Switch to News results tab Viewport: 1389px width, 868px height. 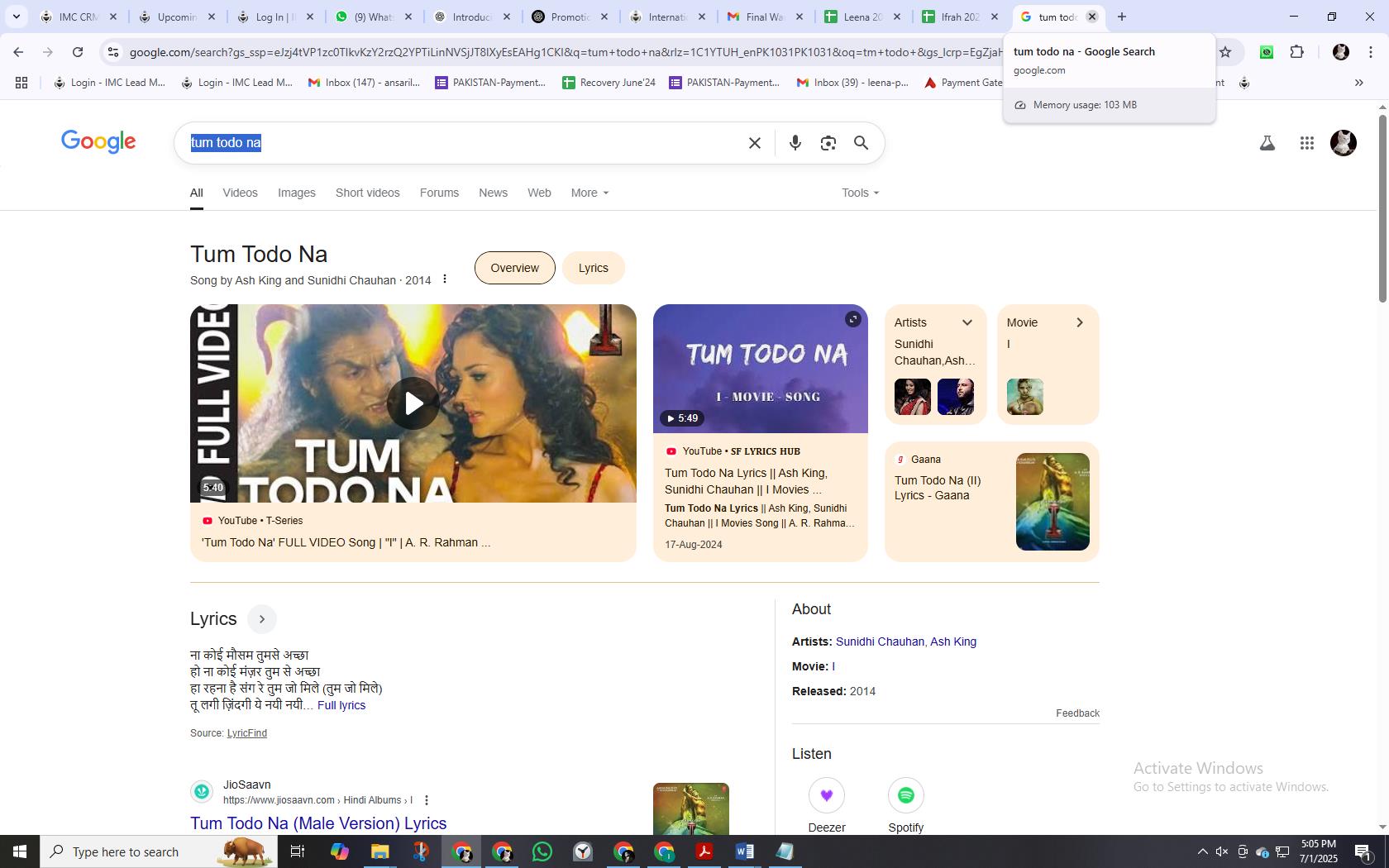tap(493, 193)
